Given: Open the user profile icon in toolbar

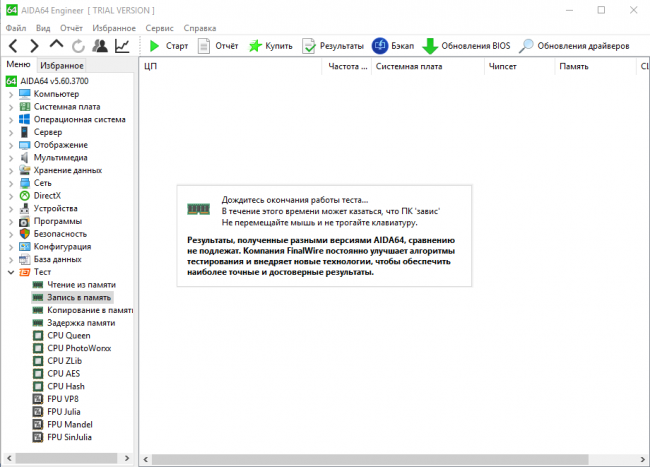Looking at the screenshot, I should click(x=100, y=46).
